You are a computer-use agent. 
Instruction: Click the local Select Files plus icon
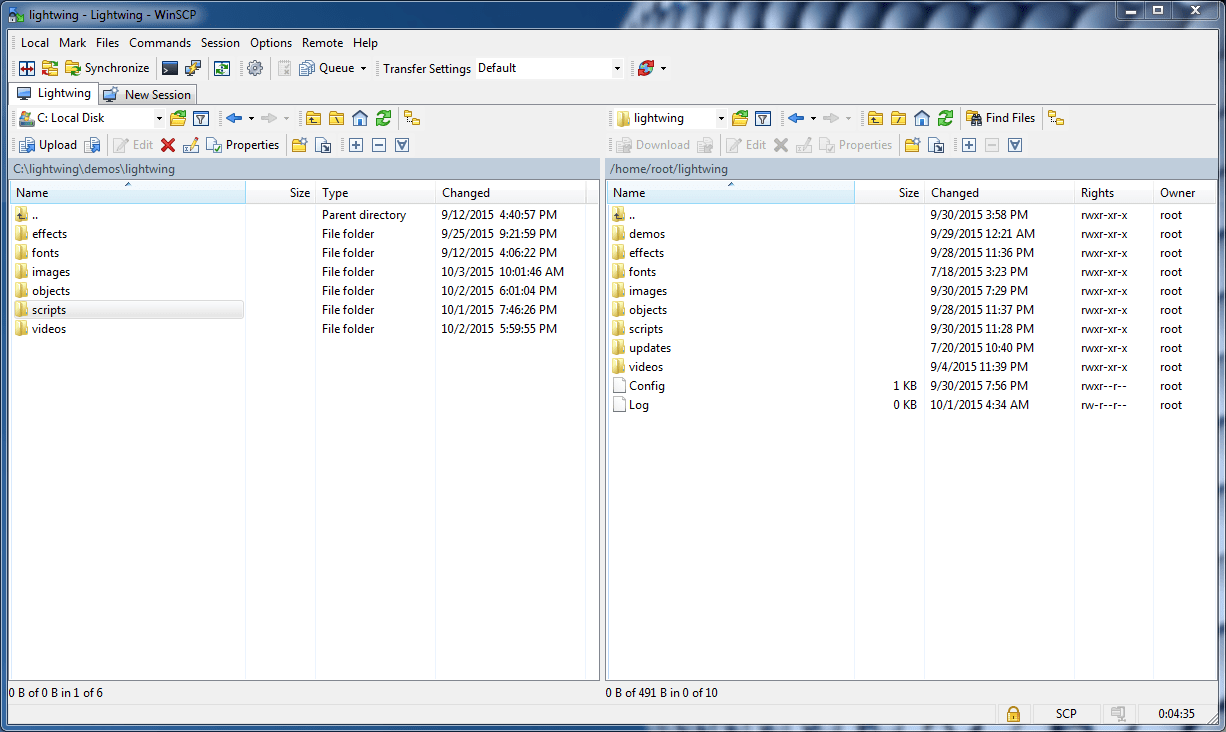(x=356, y=145)
